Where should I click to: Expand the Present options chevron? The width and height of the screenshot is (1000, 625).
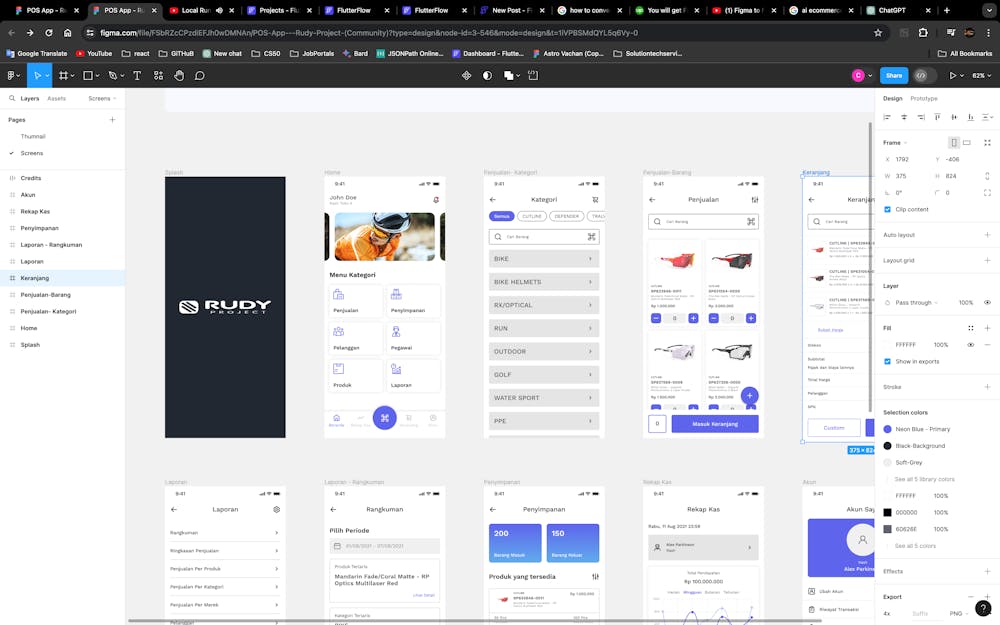[x=962, y=75]
